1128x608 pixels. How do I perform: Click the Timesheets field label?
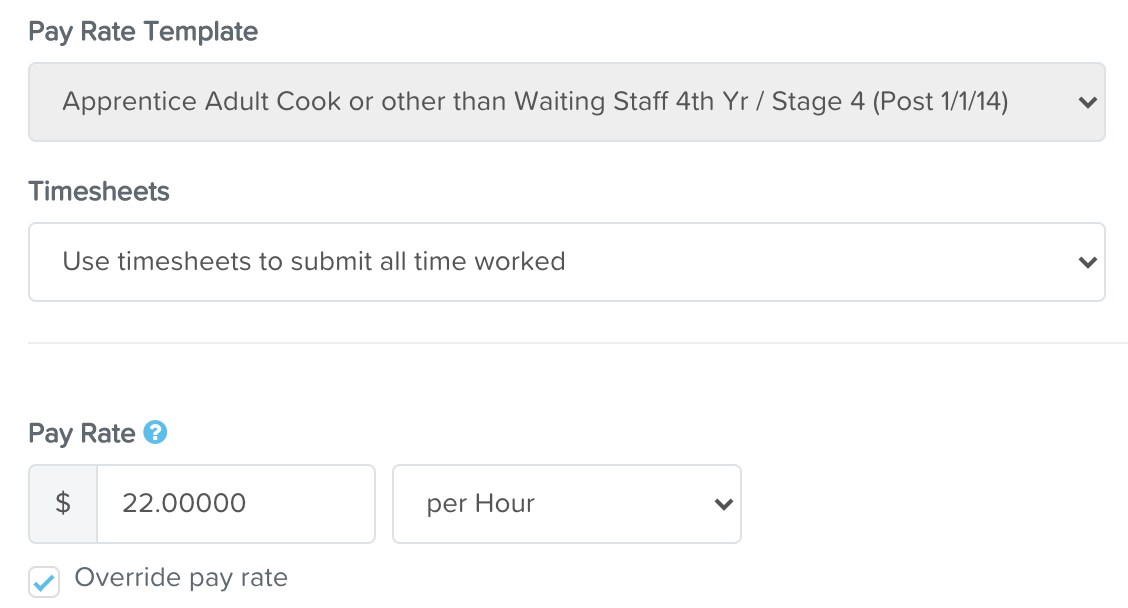[x=99, y=192]
